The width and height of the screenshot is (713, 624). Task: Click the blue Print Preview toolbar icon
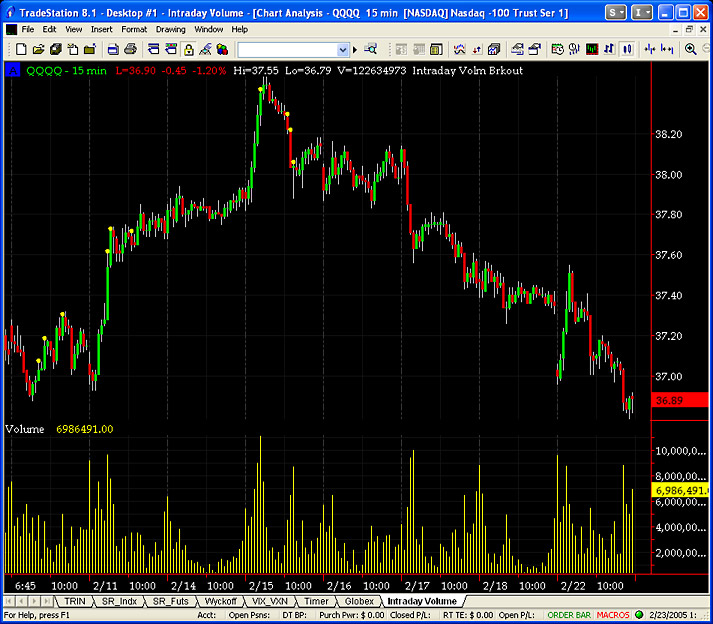click(x=113, y=49)
